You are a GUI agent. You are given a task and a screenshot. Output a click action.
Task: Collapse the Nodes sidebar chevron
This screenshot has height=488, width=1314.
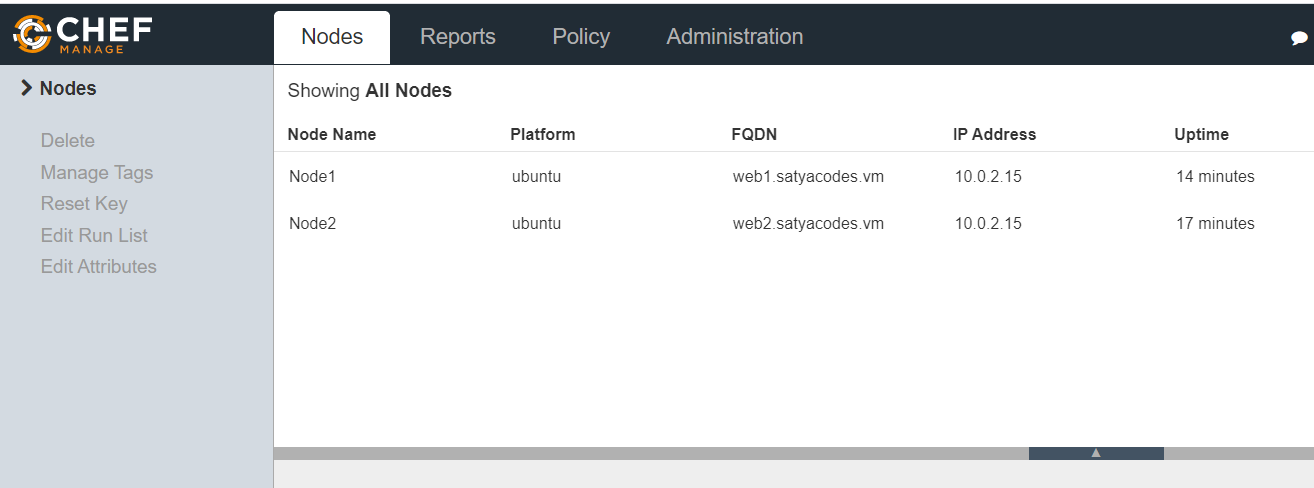(x=26, y=89)
